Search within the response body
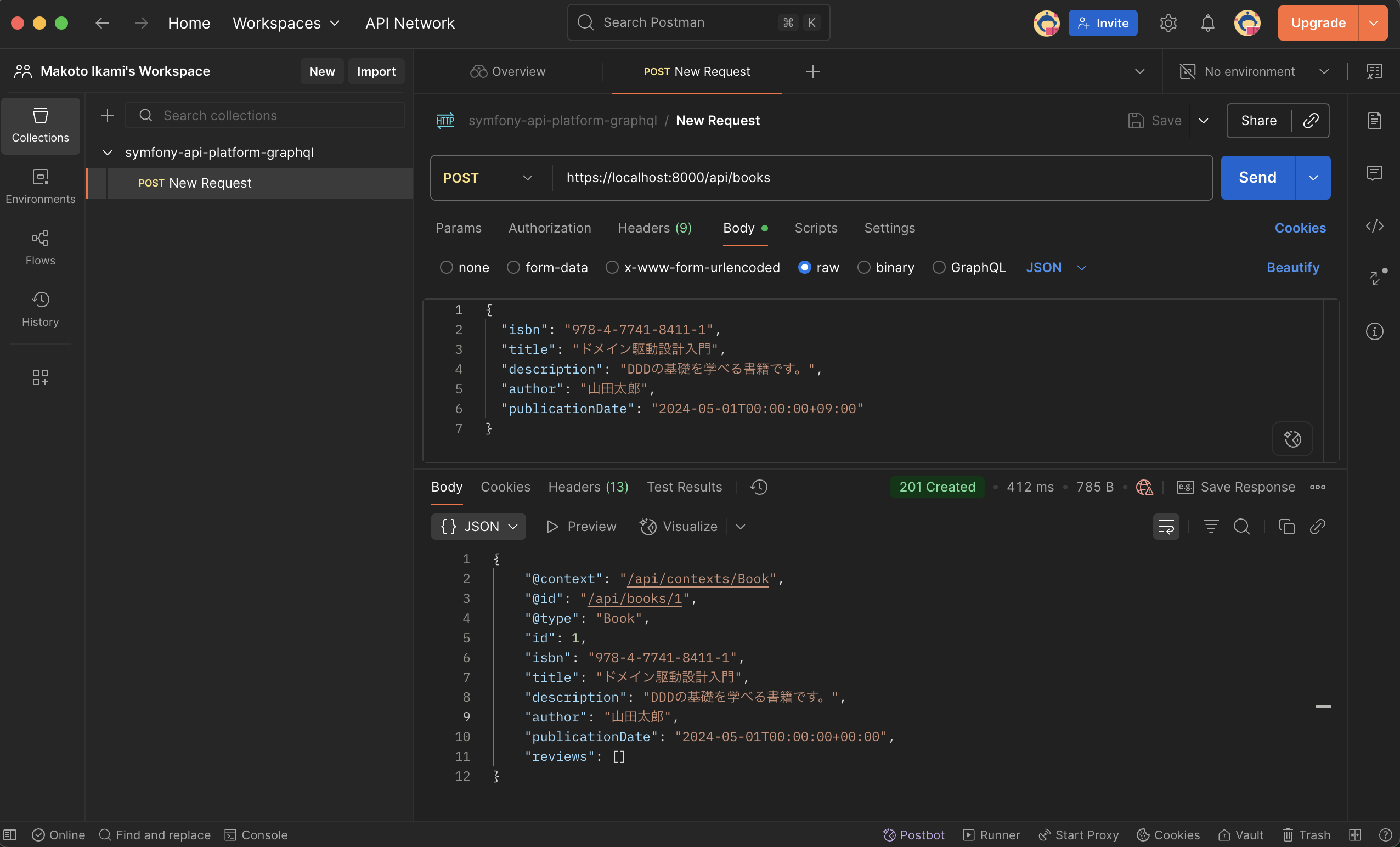The width and height of the screenshot is (1400, 847). [1241, 527]
